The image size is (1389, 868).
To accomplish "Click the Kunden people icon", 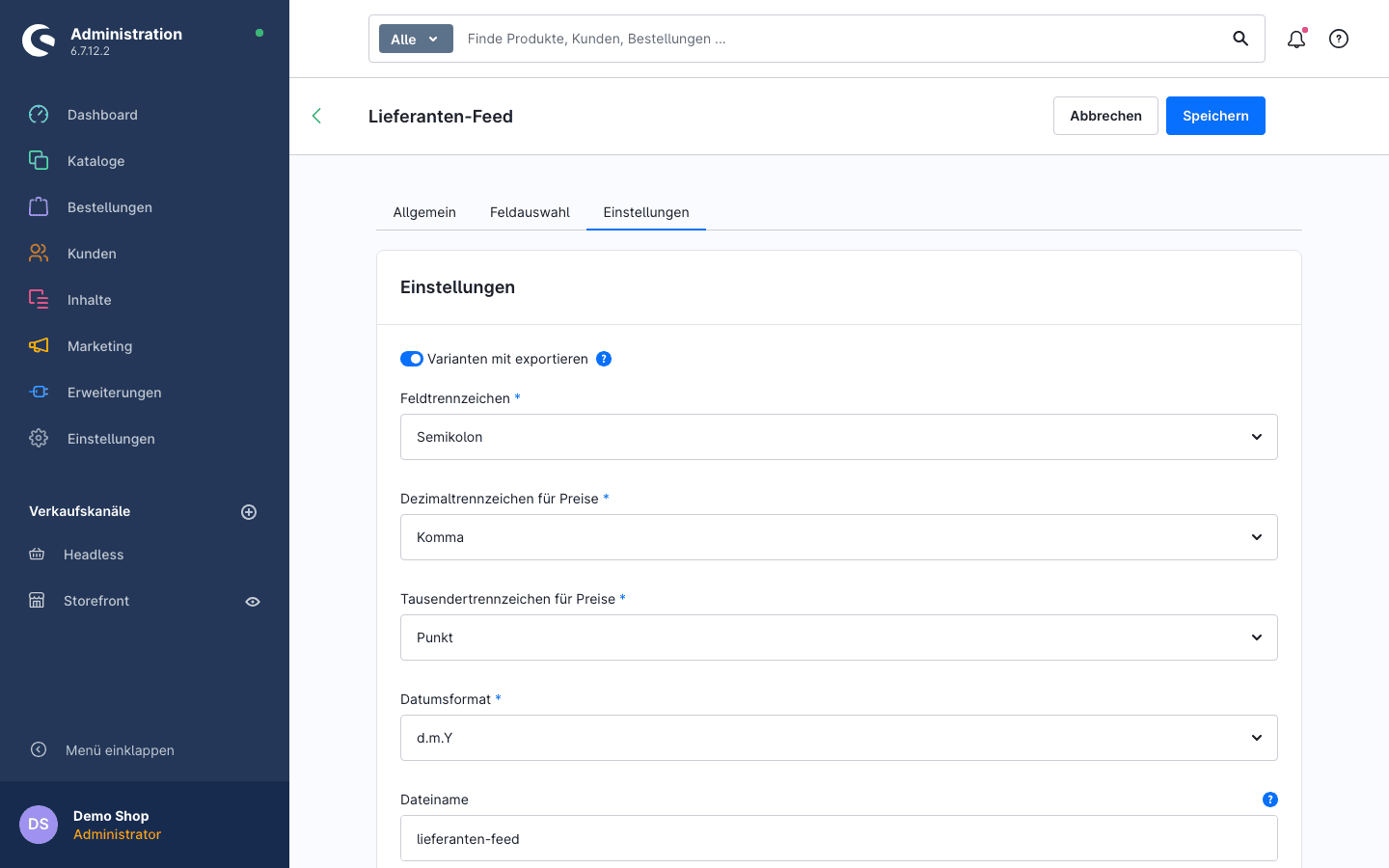I will click(39, 254).
